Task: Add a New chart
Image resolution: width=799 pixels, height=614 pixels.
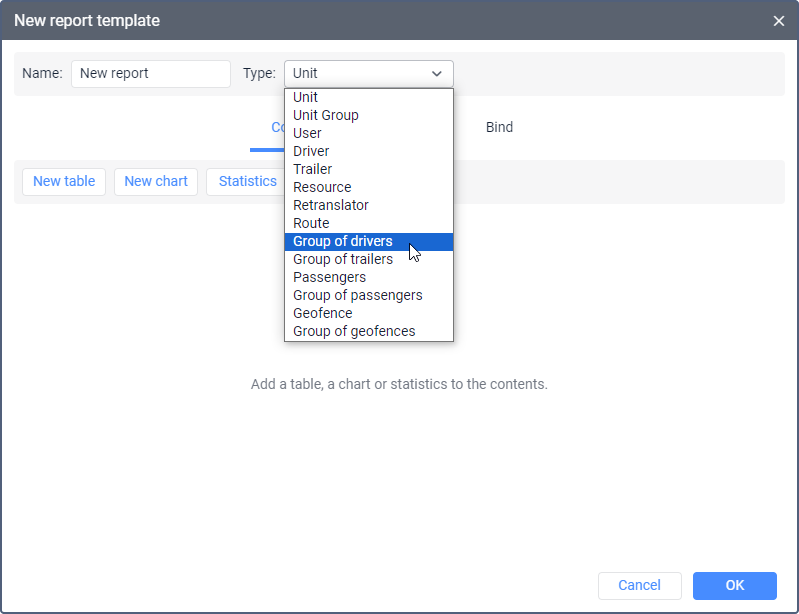Action: 156,182
